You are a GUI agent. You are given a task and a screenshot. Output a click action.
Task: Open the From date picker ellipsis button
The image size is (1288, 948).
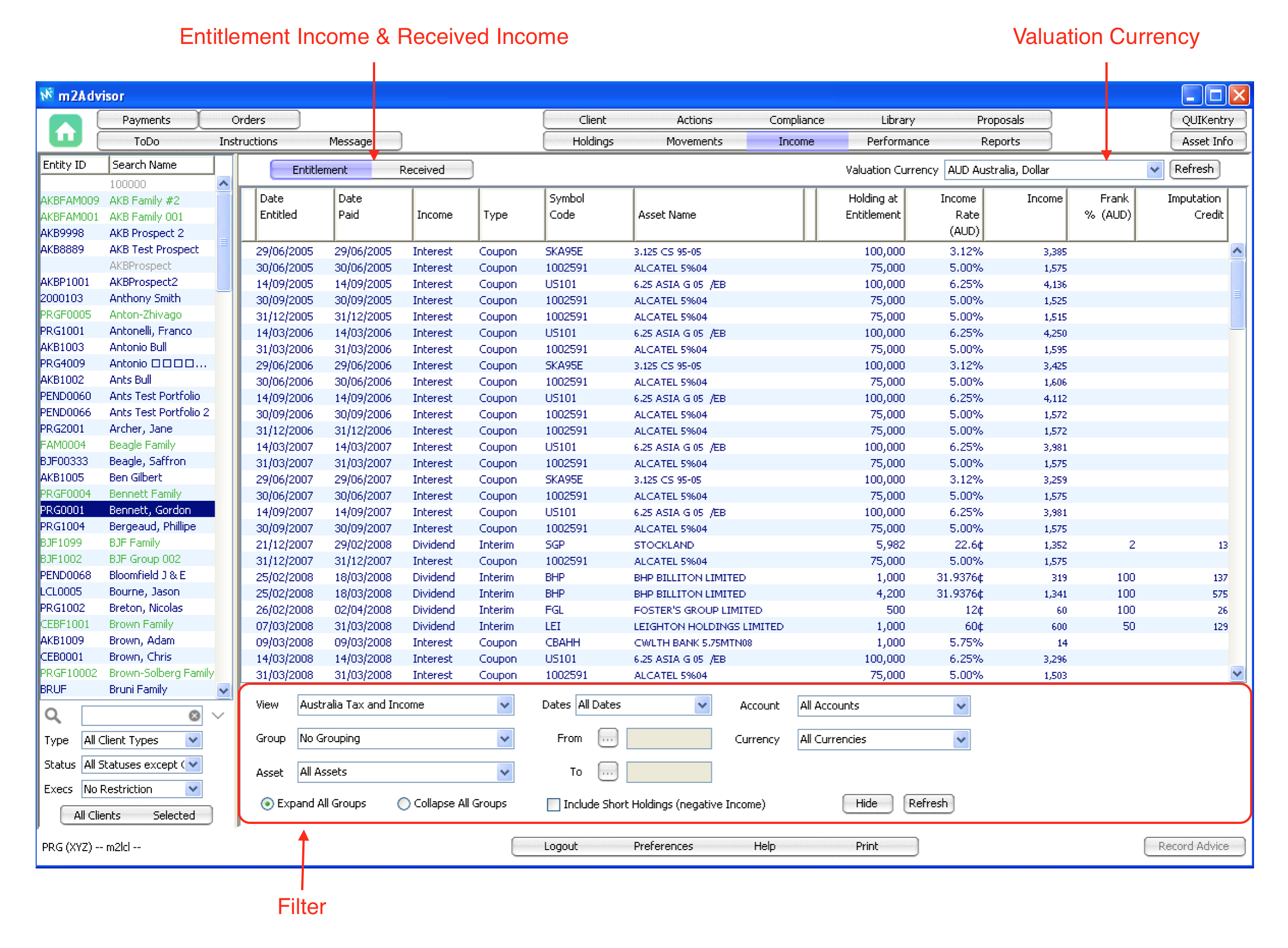coord(607,738)
